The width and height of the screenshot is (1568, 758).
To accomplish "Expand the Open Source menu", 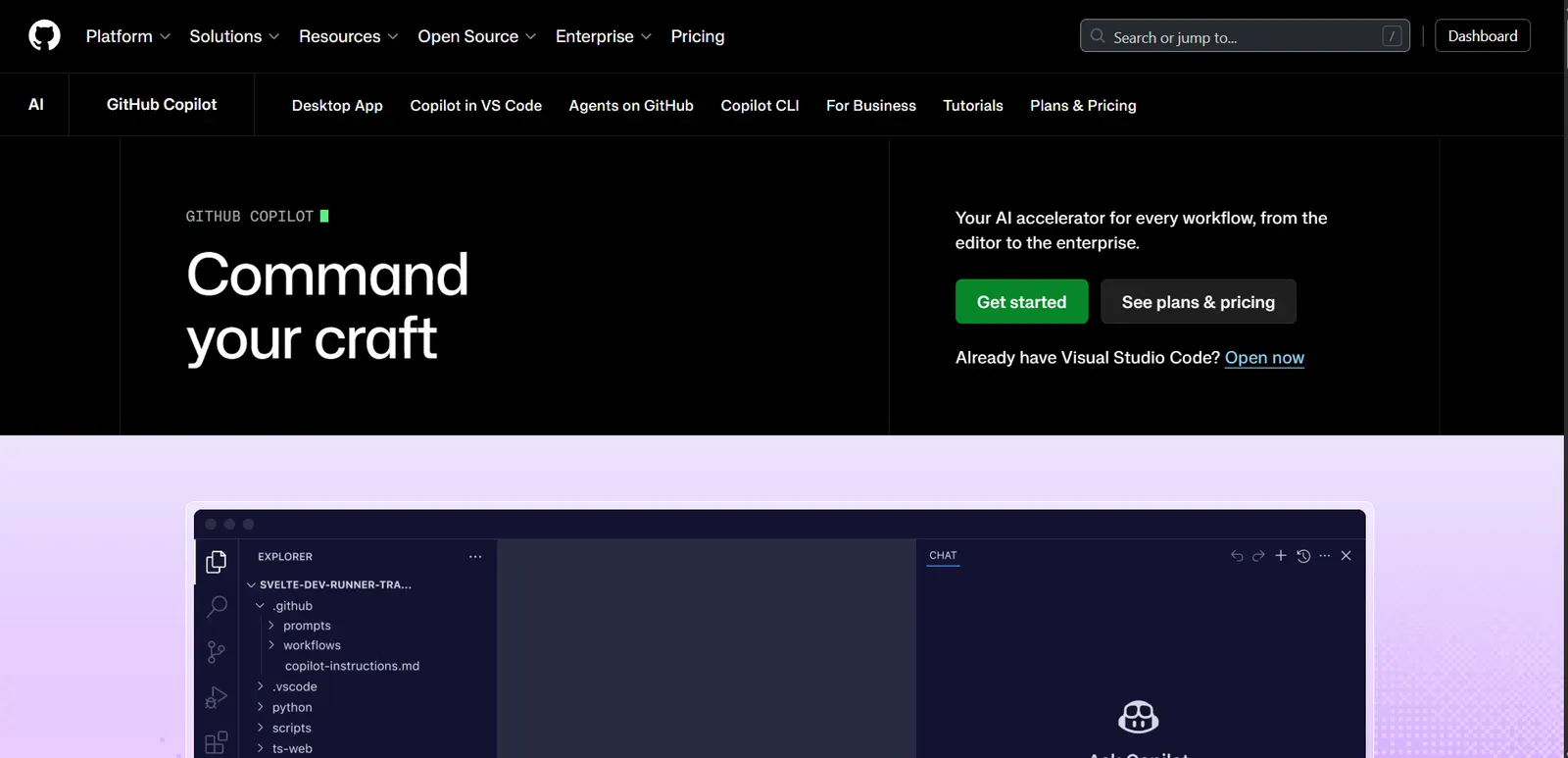I will tap(477, 36).
